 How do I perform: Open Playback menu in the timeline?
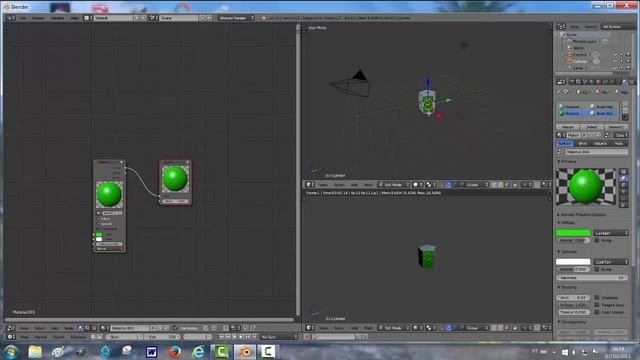click(x=78, y=337)
